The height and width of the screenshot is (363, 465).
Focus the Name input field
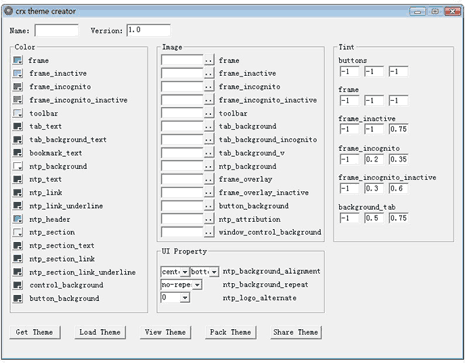tap(57, 30)
